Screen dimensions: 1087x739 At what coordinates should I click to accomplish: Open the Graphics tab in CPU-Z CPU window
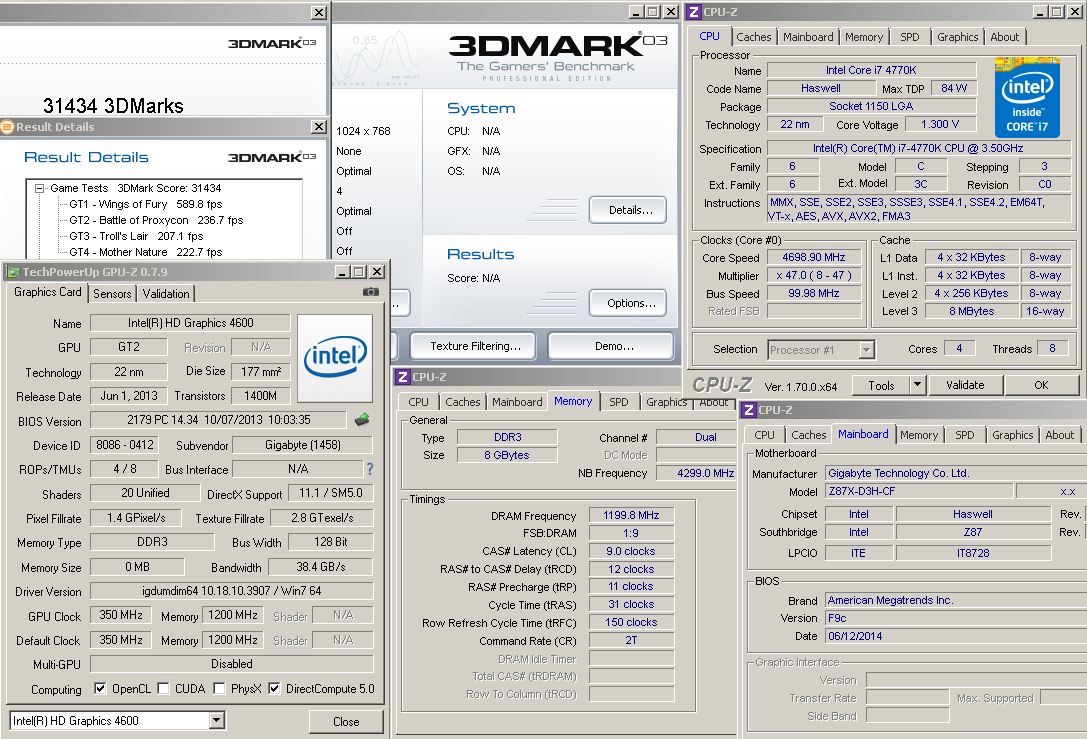(x=957, y=37)
